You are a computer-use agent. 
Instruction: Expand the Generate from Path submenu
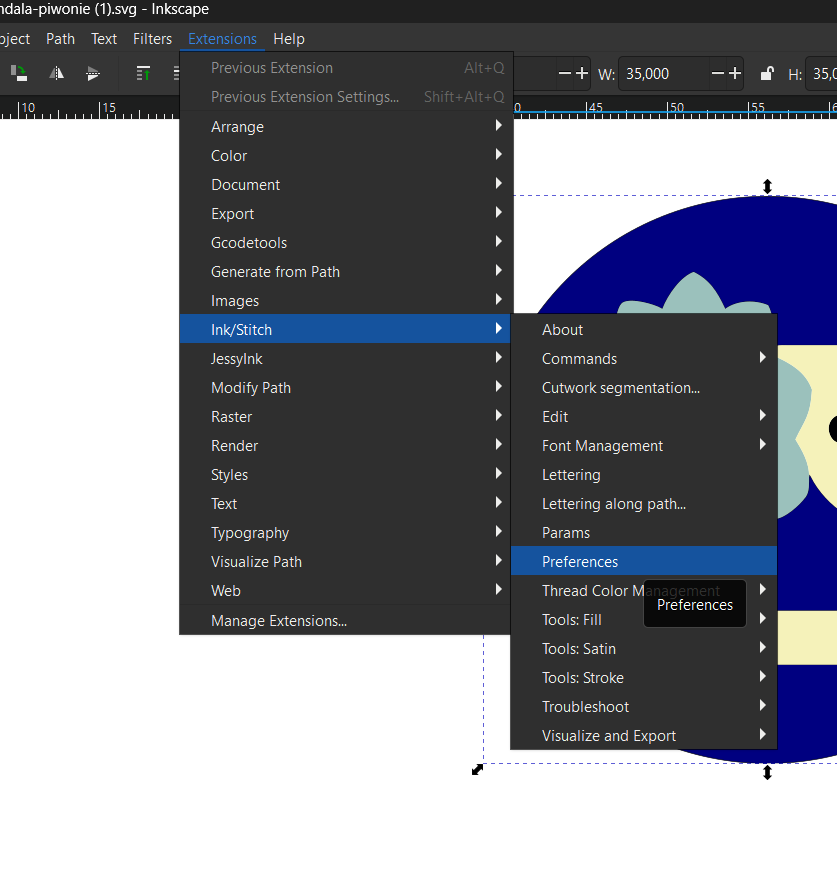[x=346, y=272]
